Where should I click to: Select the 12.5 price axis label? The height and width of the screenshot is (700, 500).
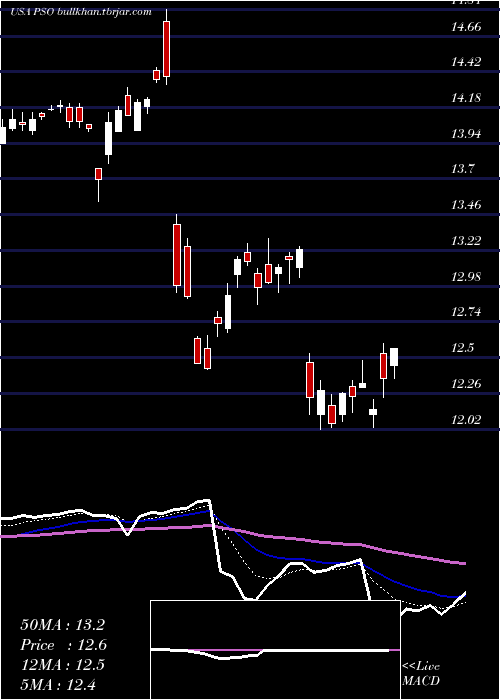click(x=463, y=348)
